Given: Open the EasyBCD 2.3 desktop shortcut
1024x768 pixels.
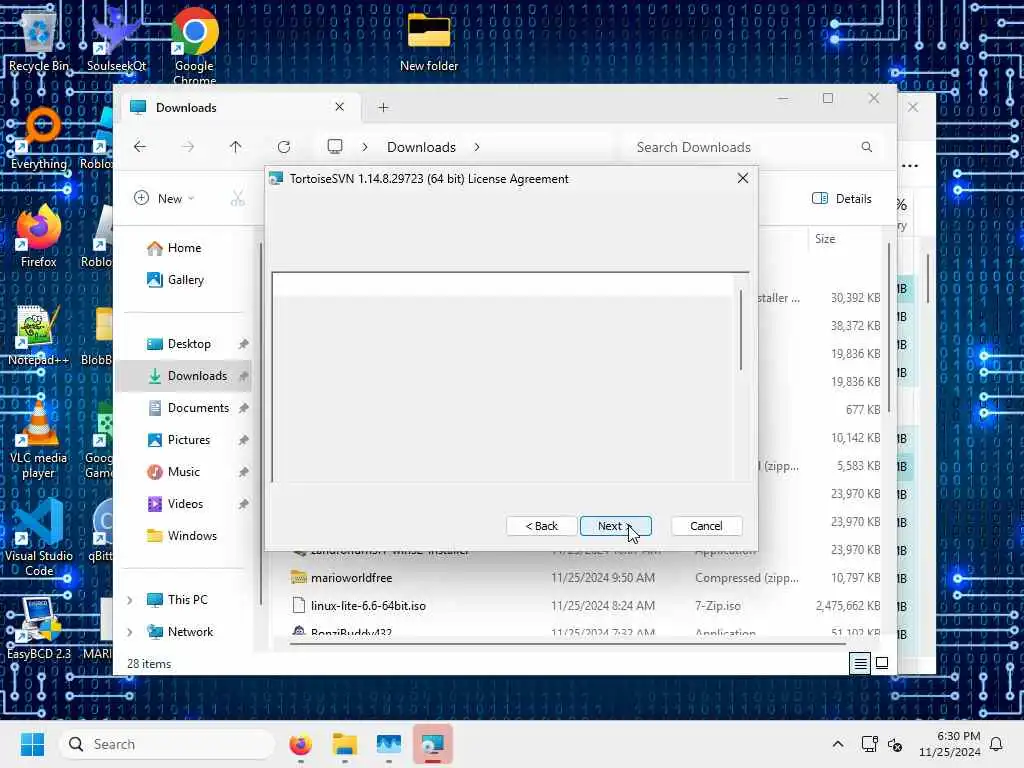Looking at the screenshot, I should point(39,628).
